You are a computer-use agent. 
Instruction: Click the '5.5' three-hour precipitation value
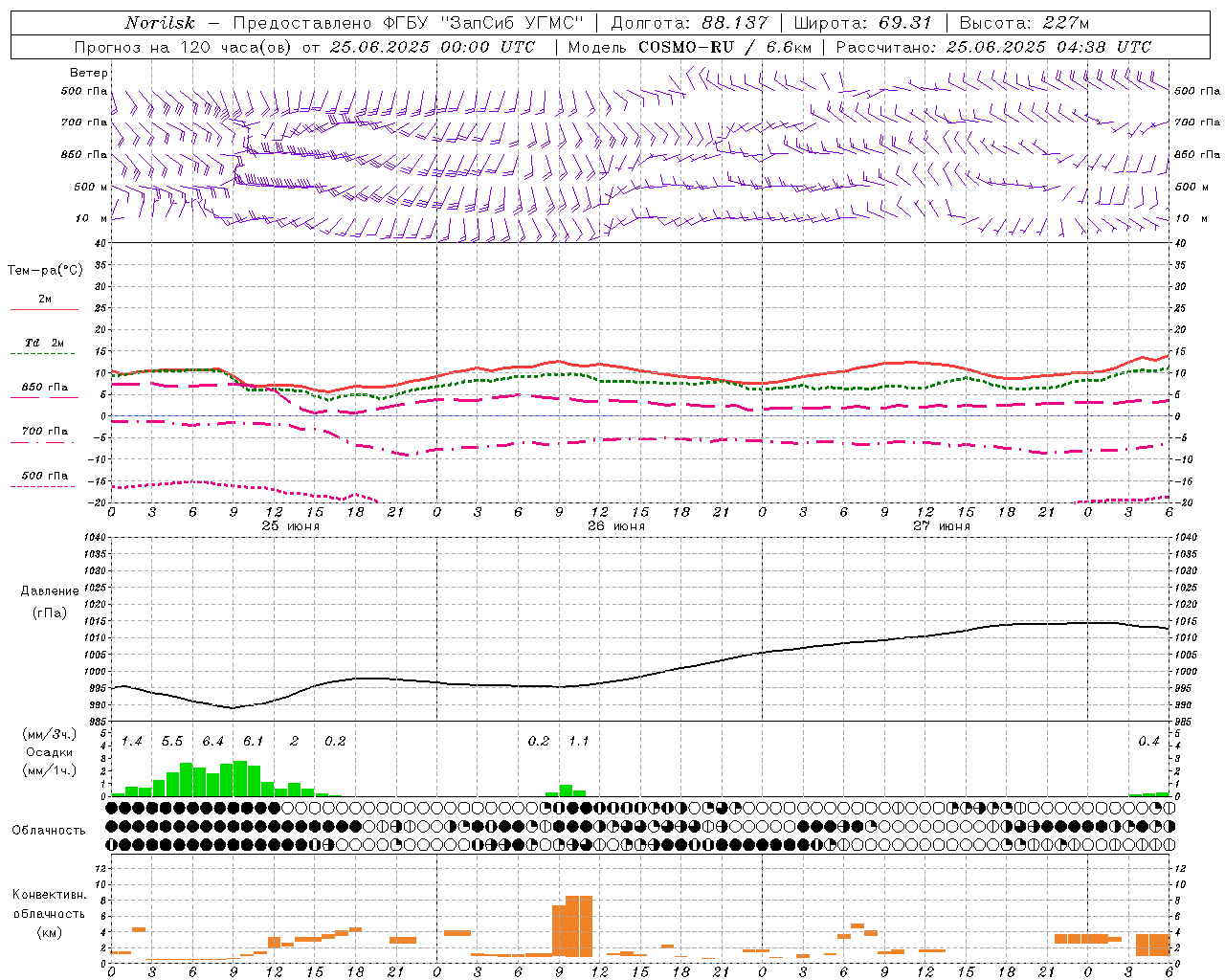tap(172, 742)
